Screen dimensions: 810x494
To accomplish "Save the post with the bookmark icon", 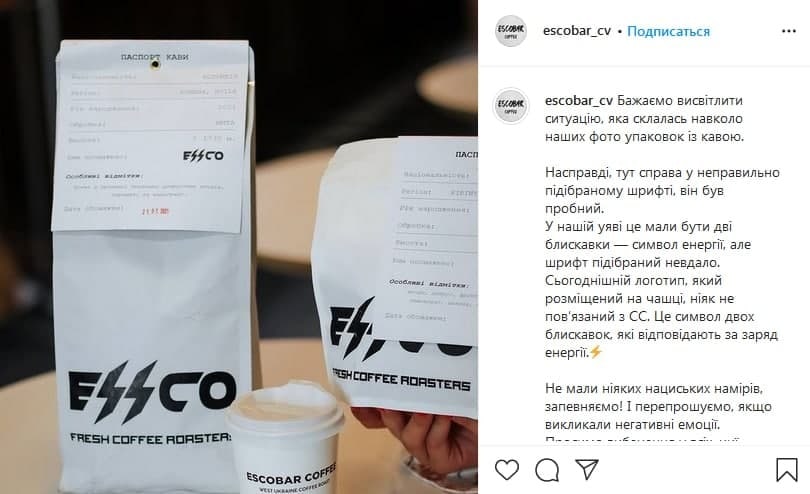I will coord(786,470).
